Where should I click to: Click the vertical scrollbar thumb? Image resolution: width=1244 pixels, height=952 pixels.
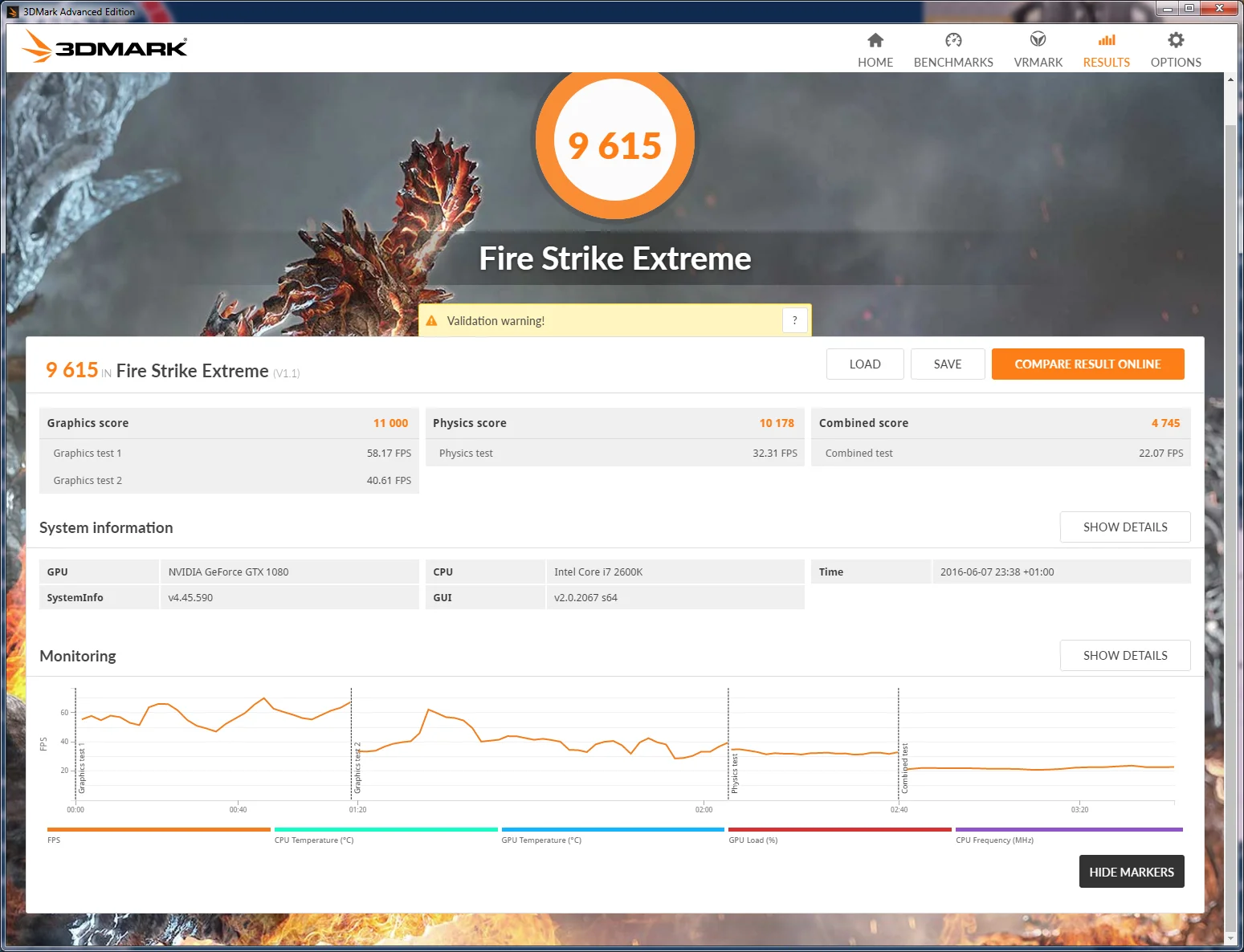click(x=1230, y=522)
